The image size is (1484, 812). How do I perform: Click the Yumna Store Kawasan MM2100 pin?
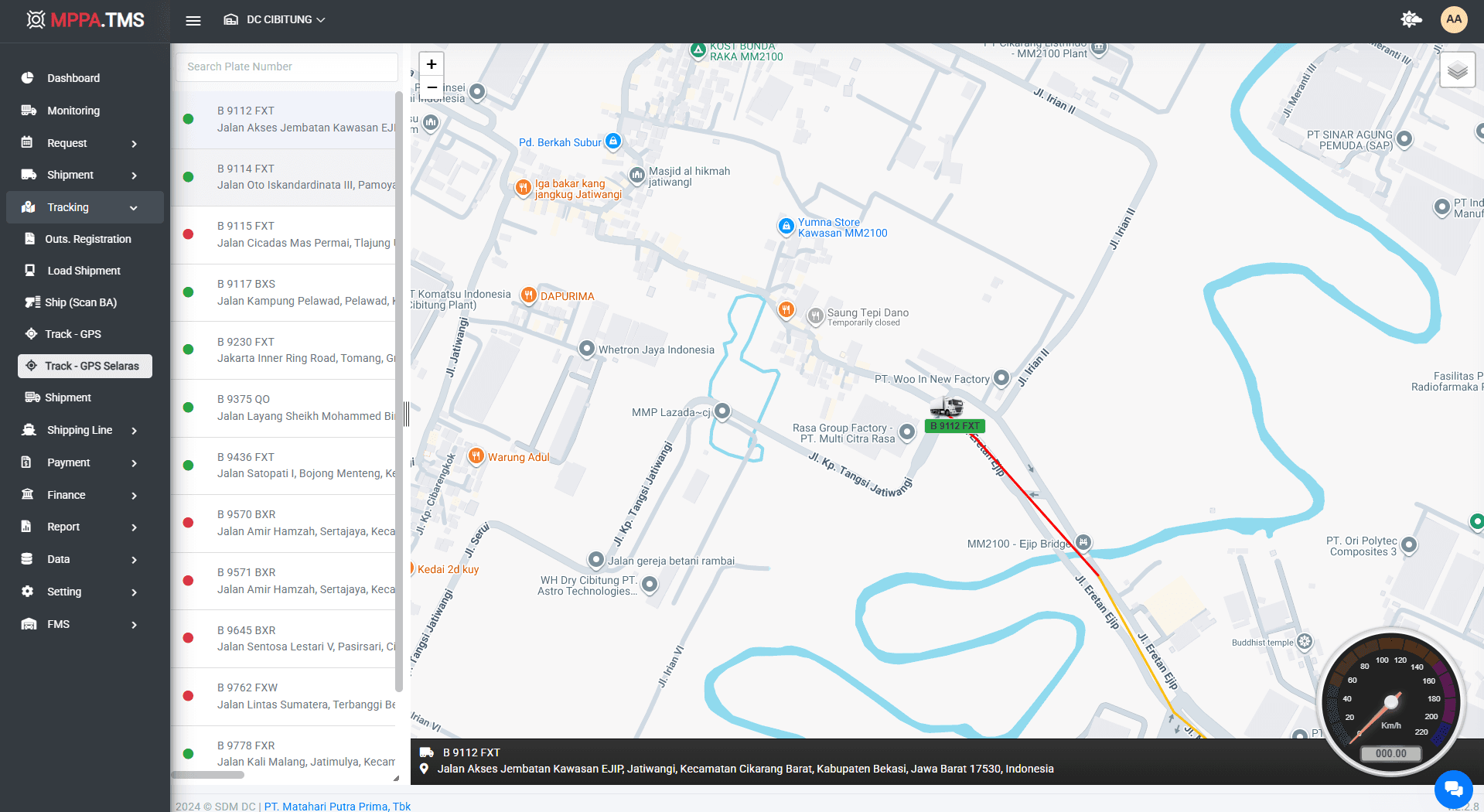point(786,227)
